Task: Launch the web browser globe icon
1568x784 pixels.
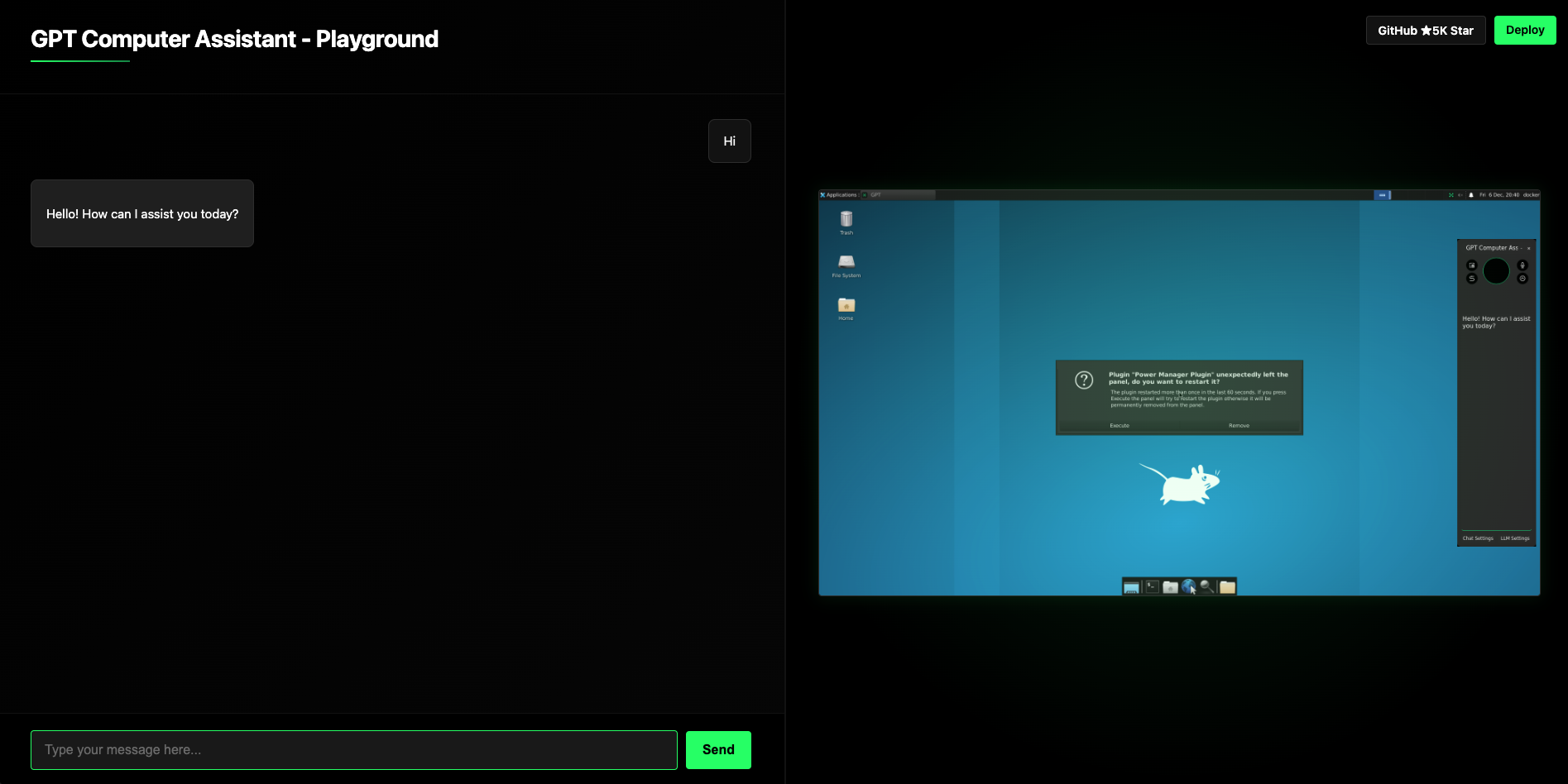Action: 1189,587
